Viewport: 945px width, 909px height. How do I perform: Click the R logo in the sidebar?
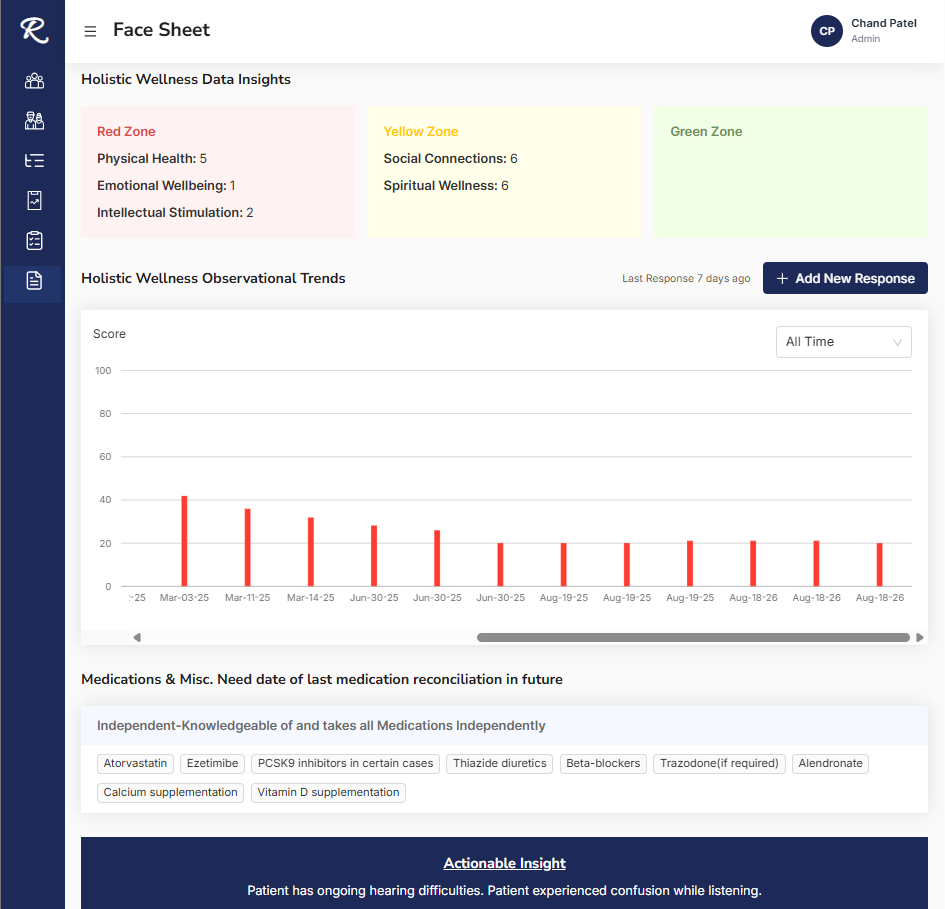point(34,30)
